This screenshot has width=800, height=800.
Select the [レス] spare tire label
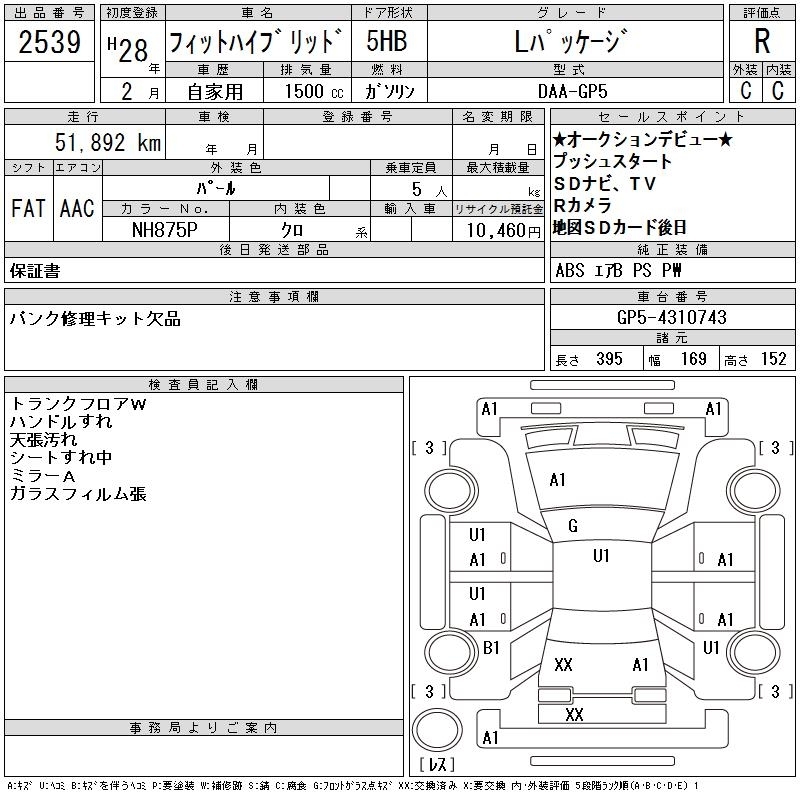(437, 764)
